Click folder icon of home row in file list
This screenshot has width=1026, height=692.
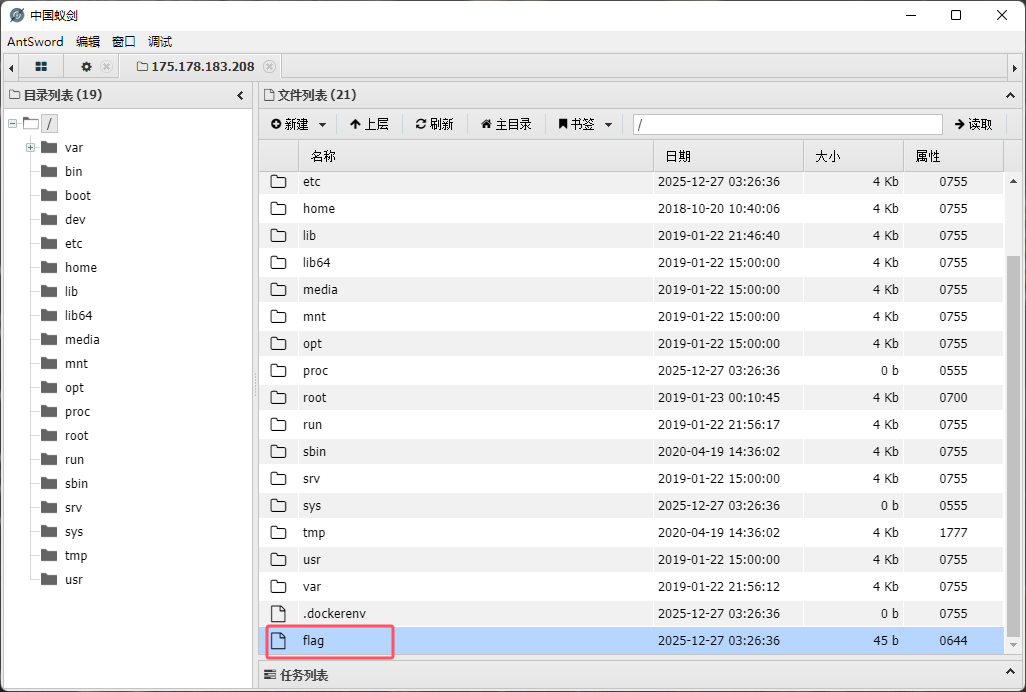point(279,209)
